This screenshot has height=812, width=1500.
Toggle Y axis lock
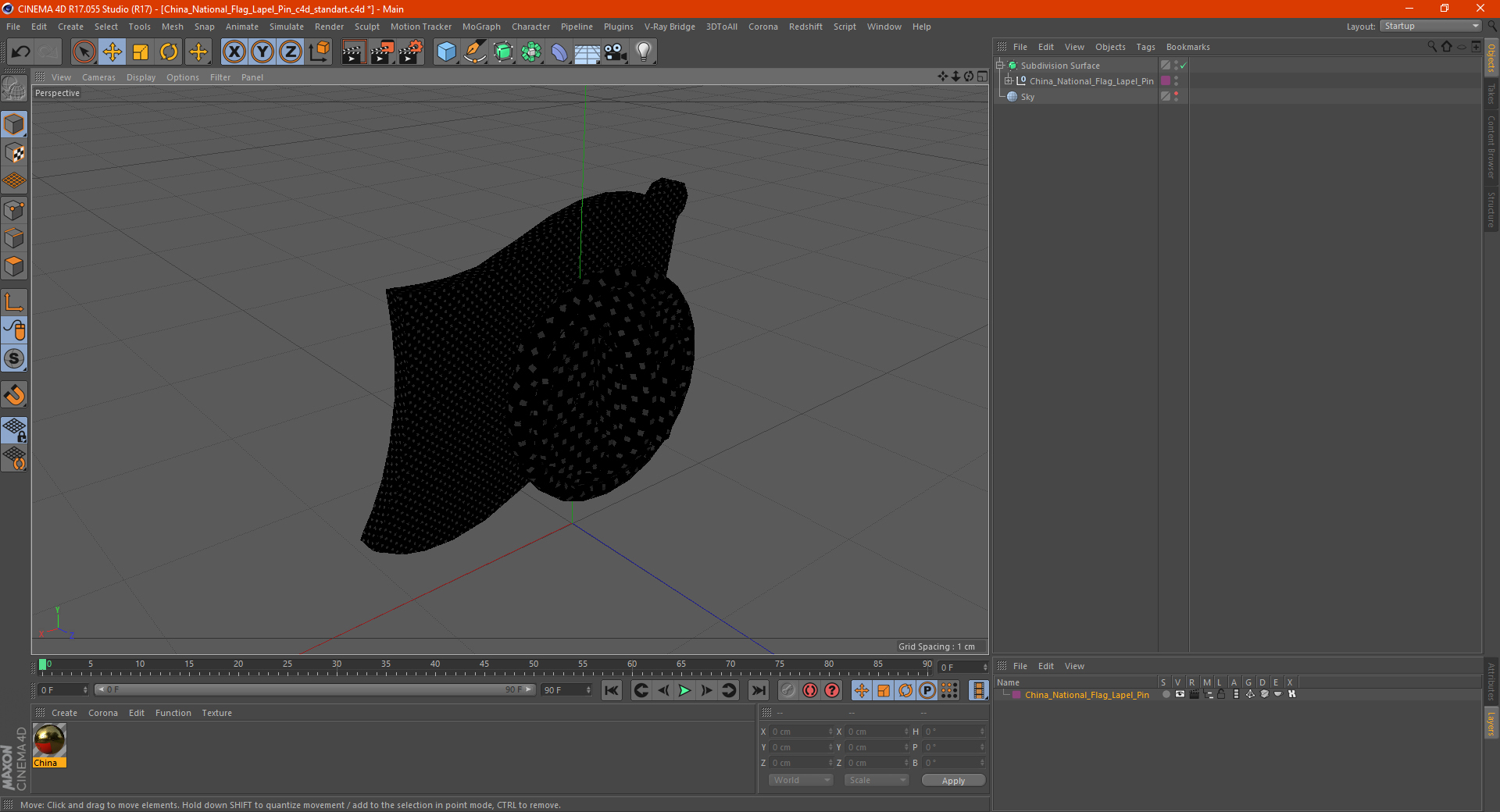pos(262,52)
